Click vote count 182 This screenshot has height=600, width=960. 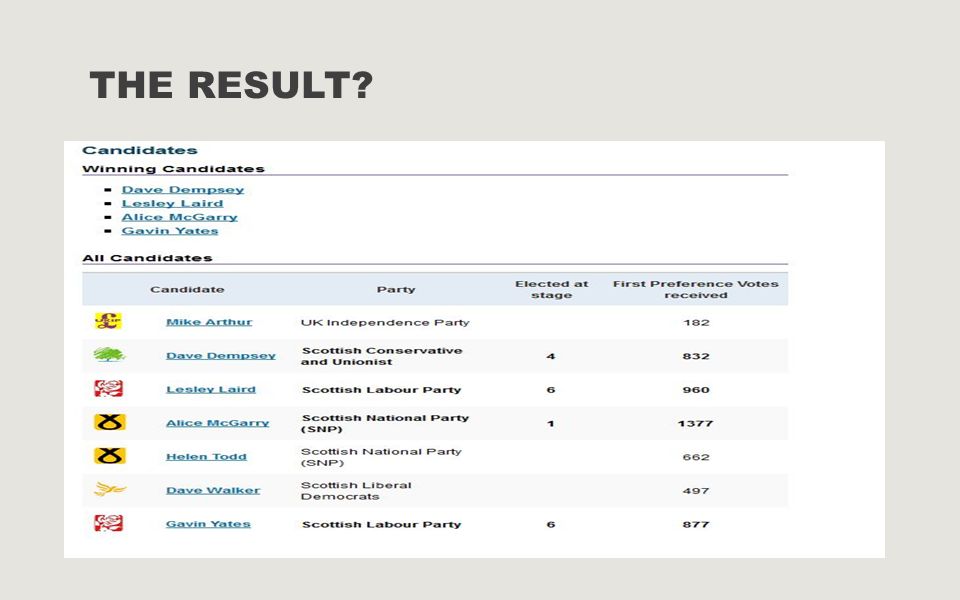(x=696, y=323)
